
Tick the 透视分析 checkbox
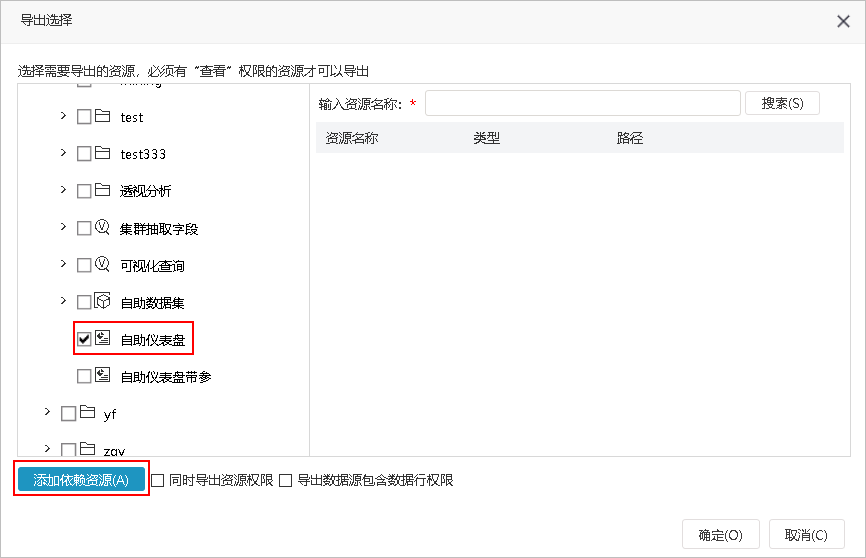[84, 191]
